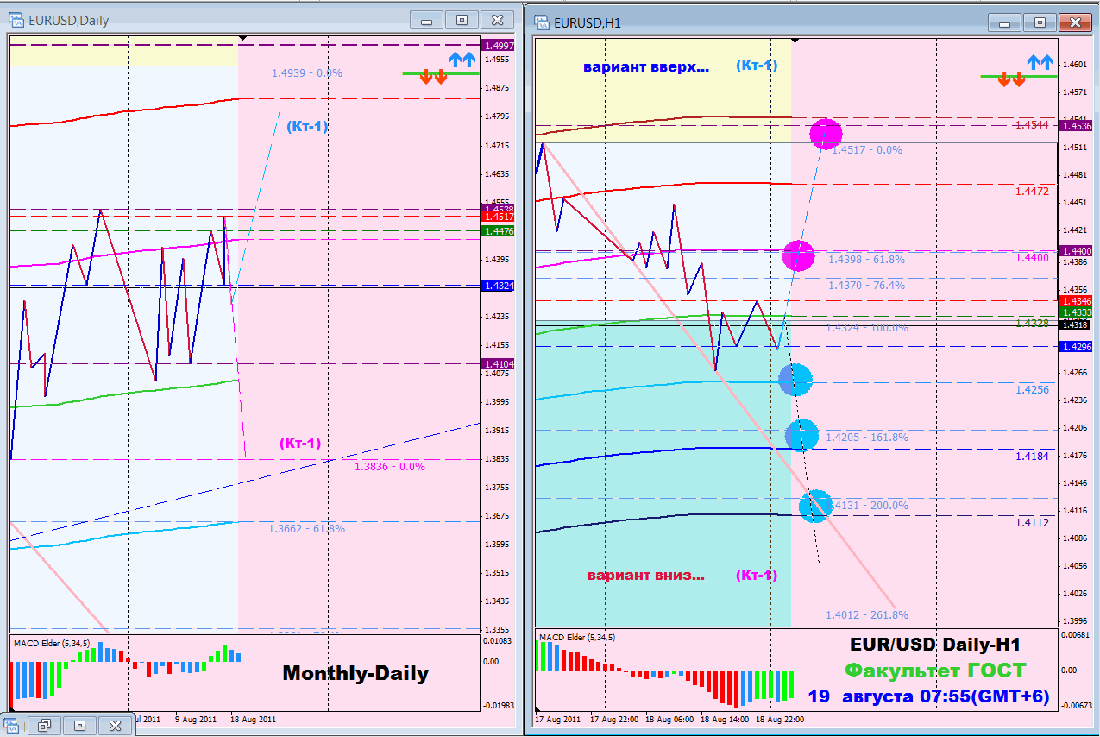Click the red 1.4346 price label on H1
1100x737 pixels.
1075,302
